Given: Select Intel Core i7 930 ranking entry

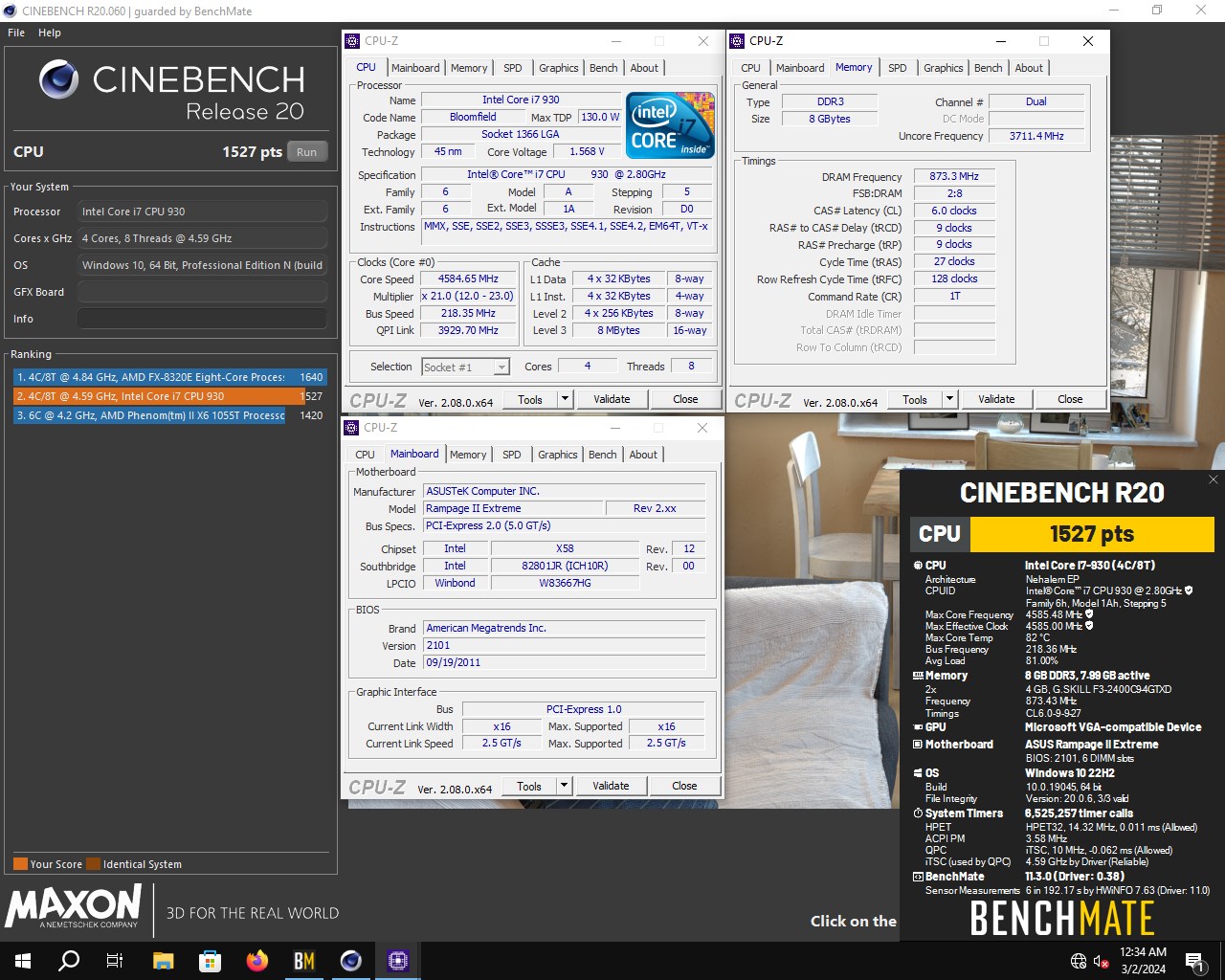Looking at the screenshot, I should [x=169, y=396].
